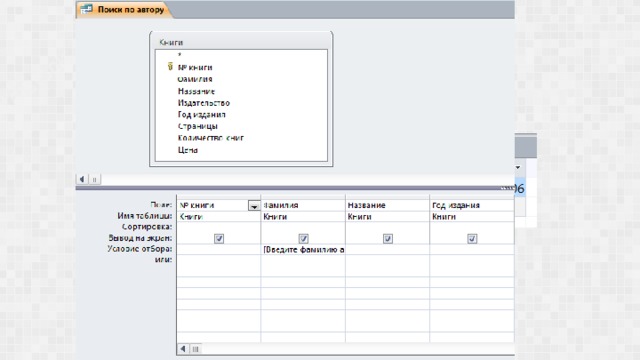This screenshot has height=360, width=640.
Task: Click table name cell under Фамилия
Action: (303, 217)
